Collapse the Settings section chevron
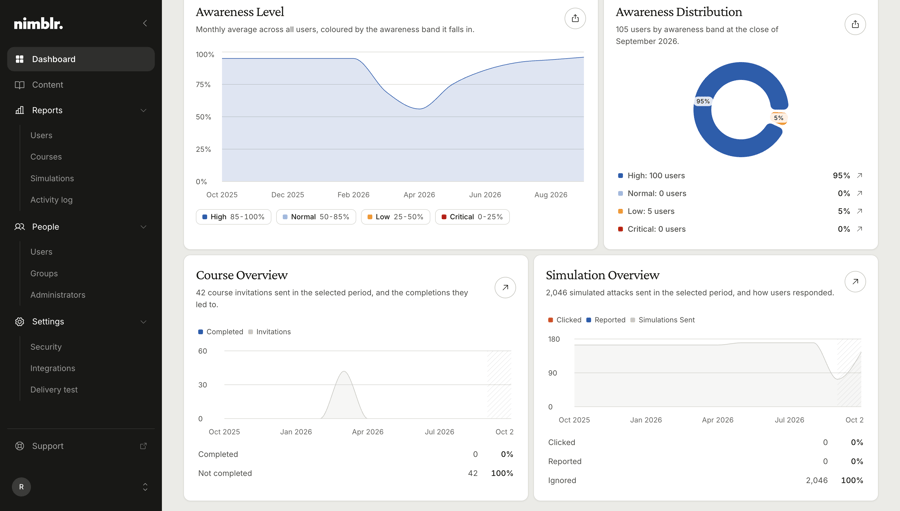900x511 pixels. pyautogui.click(x=143, y=322)
